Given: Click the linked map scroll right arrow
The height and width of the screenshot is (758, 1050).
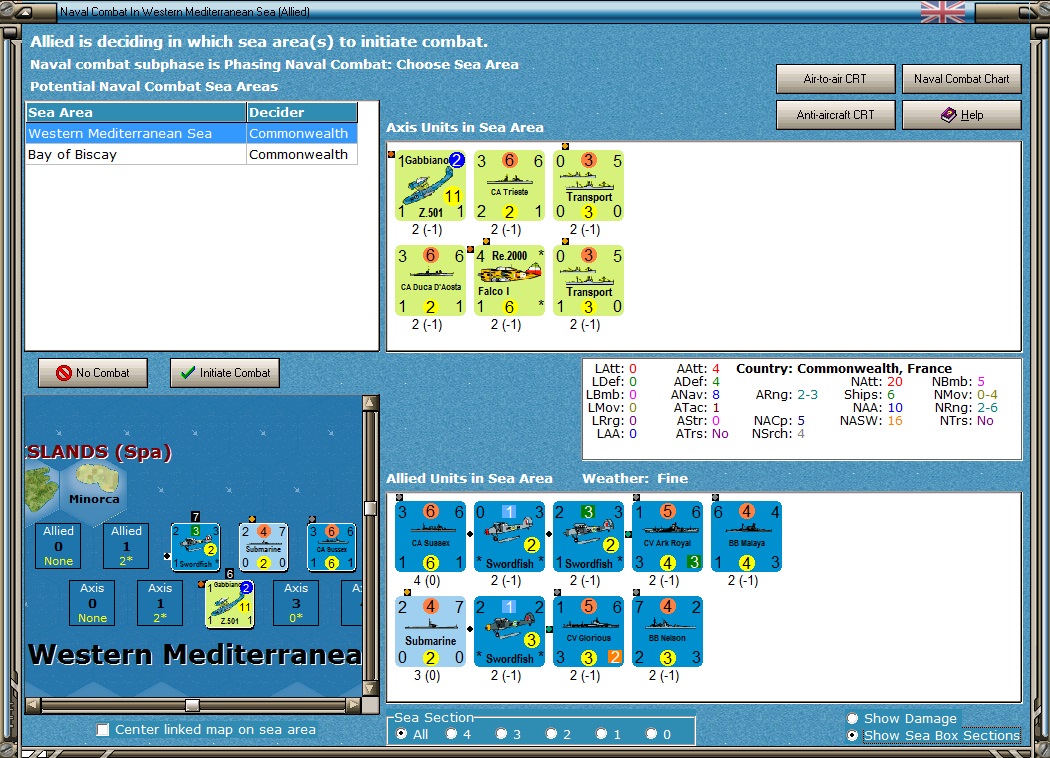Looking at the screenshot, I should coord(354,704).
